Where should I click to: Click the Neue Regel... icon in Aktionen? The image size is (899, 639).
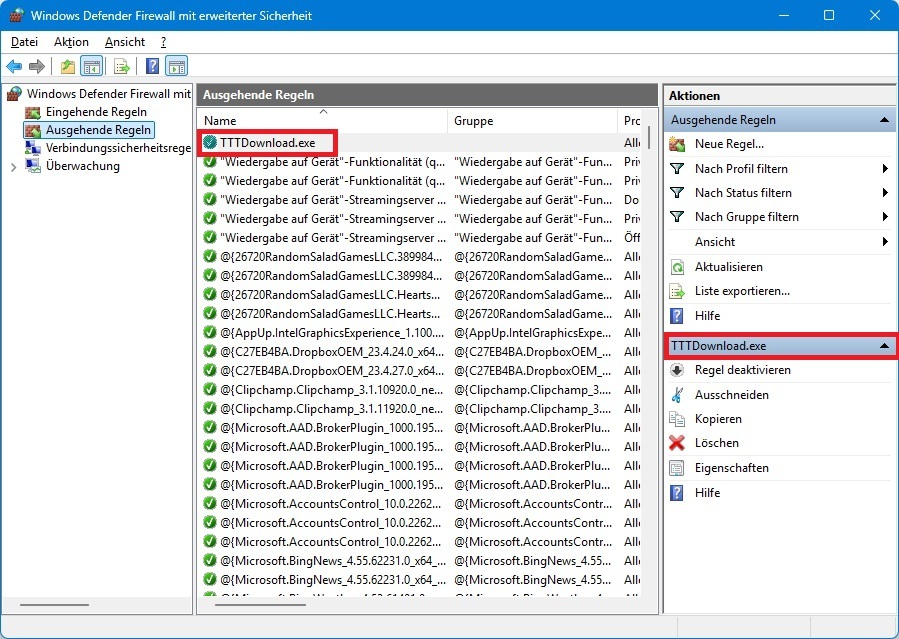point(677,144)
